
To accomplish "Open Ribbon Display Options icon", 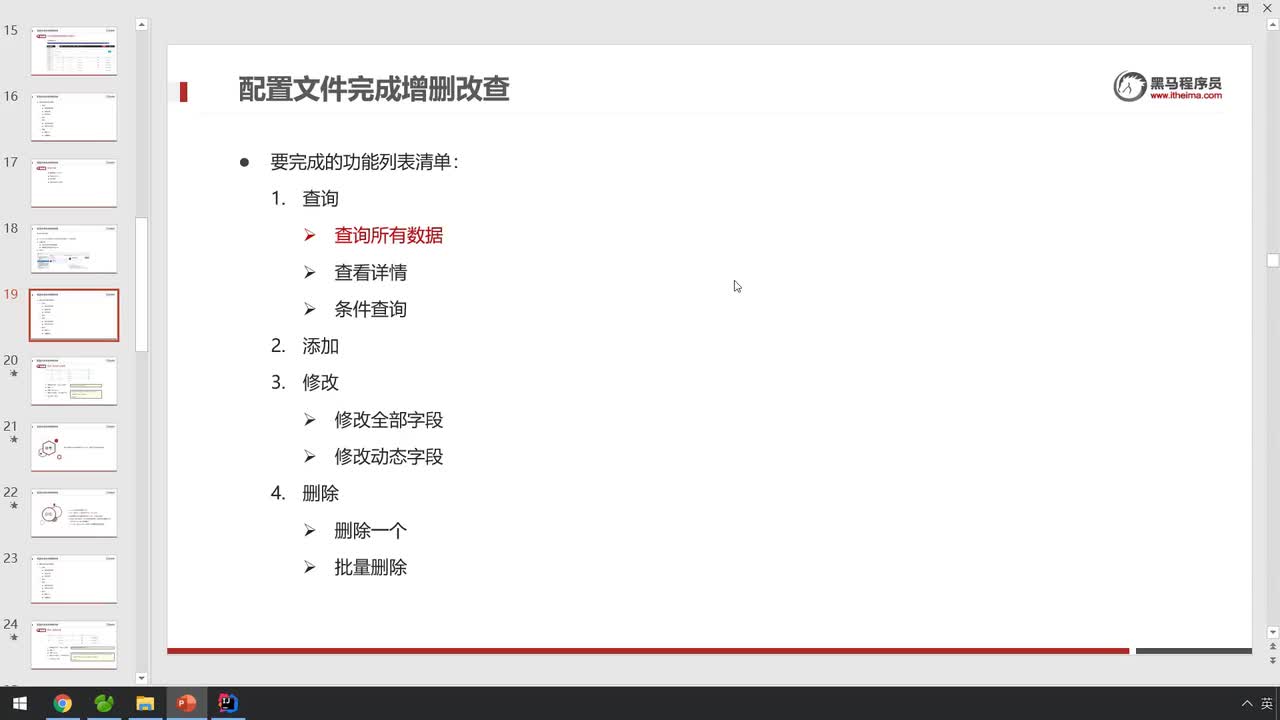I will (x=1243, y=8).
